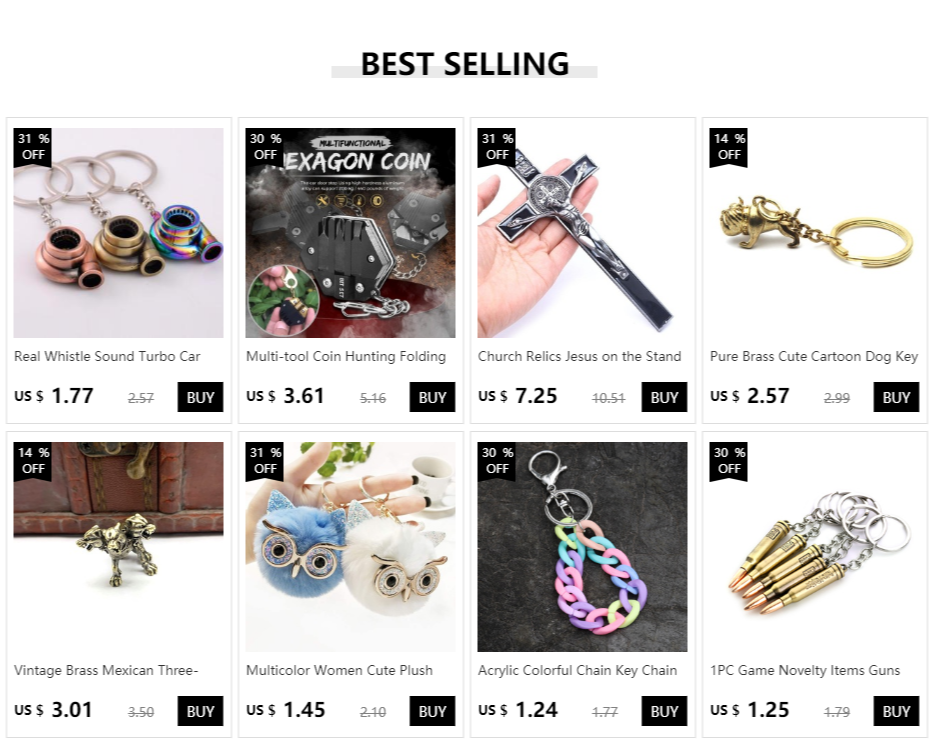This screenshot has height=749, width=932.
Task: Buy the Multicolor Women Cute Plush keychain
Action: pos(432,711)
